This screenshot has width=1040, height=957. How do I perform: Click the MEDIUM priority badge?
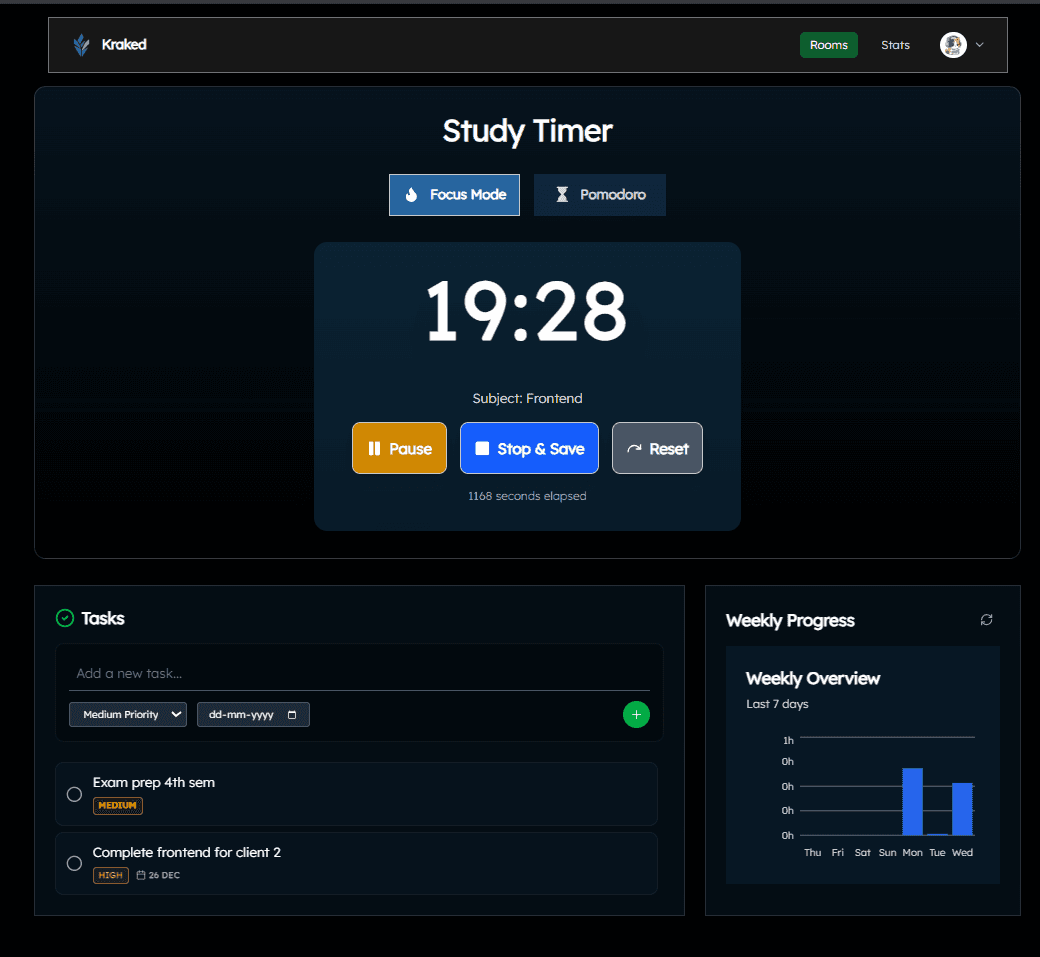pos(118,806)
